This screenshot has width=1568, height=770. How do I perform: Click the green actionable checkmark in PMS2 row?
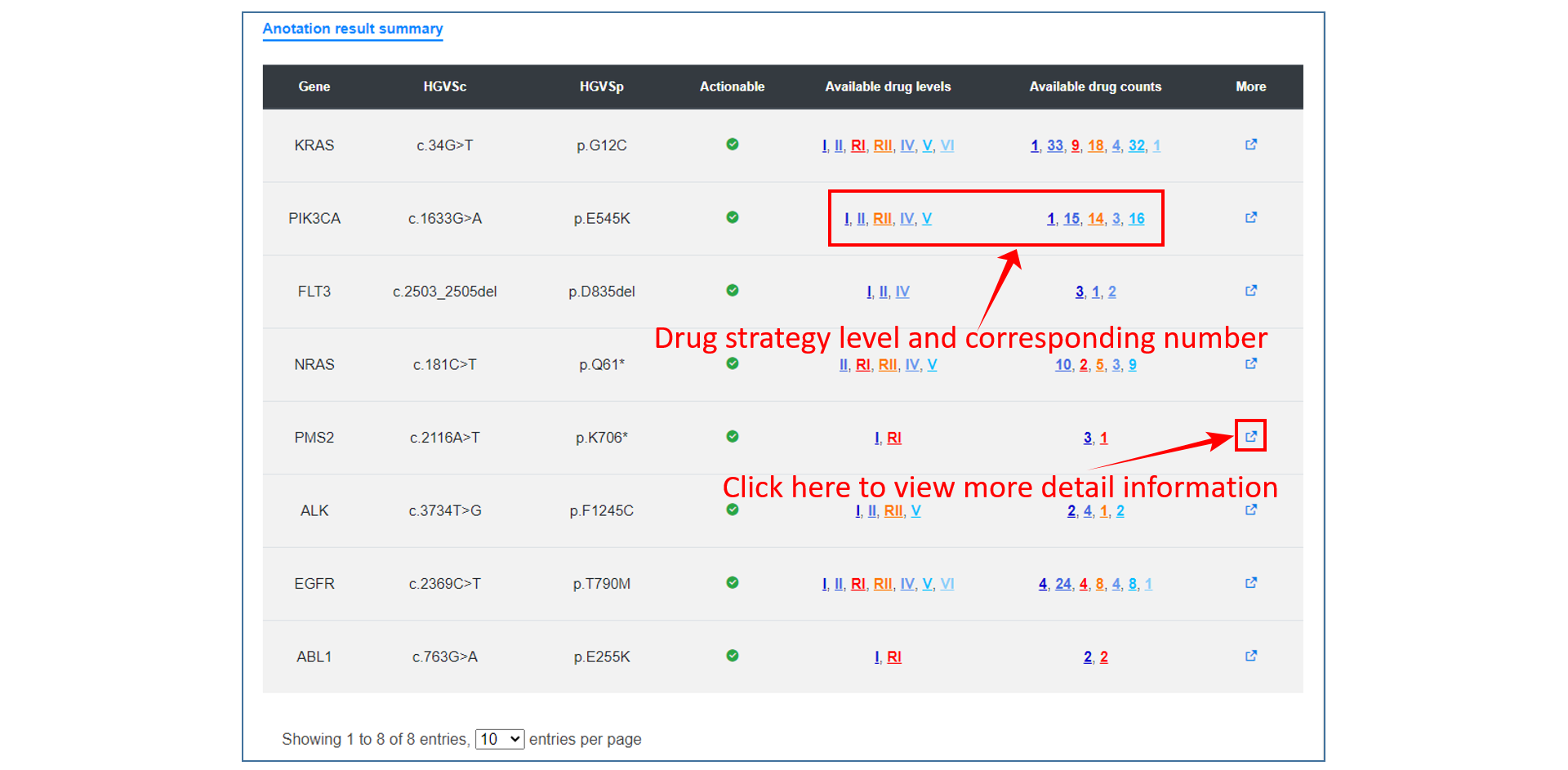pos(733,437)
